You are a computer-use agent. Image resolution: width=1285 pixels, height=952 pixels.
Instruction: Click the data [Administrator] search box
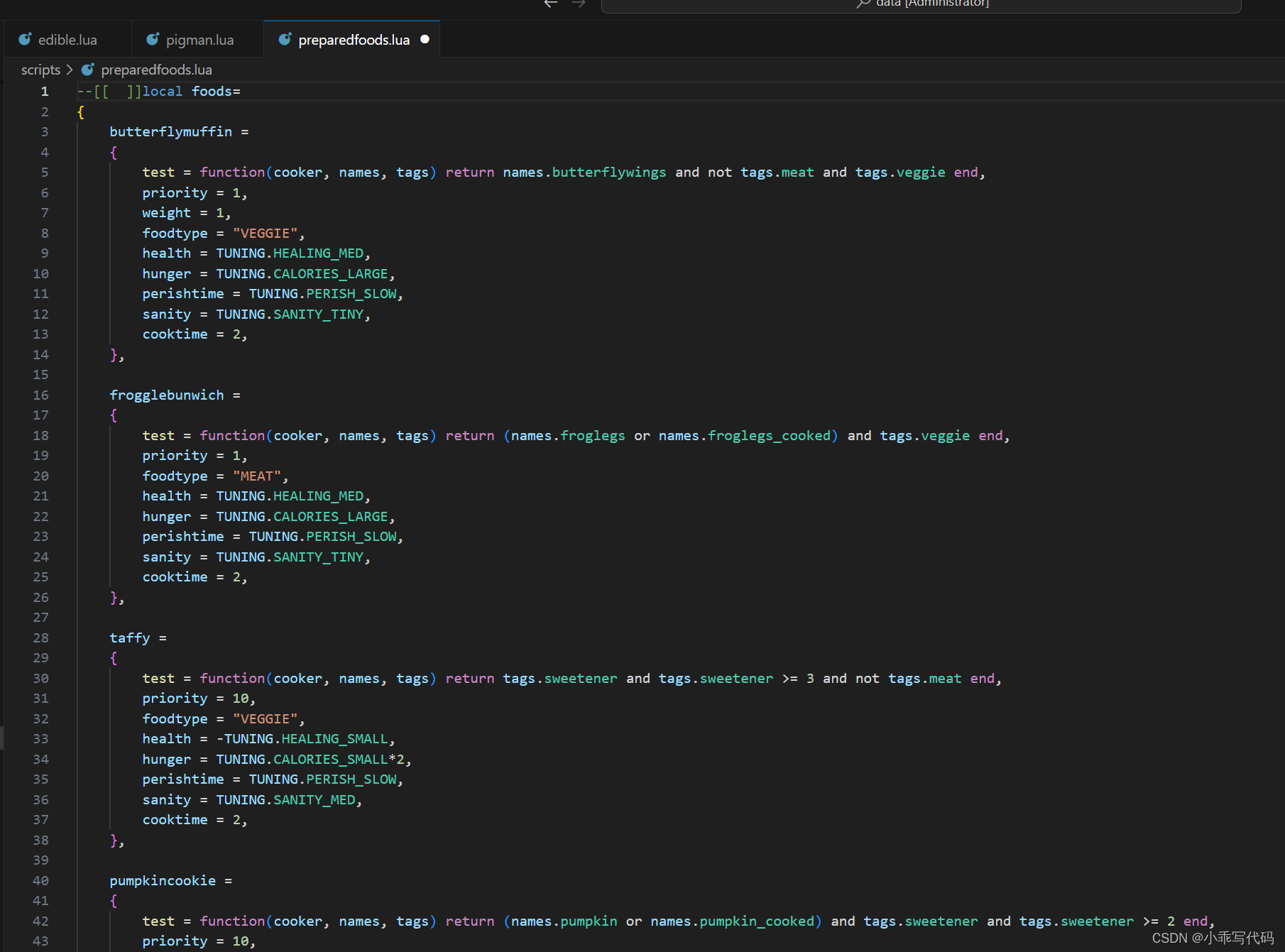tap(921, 5)
